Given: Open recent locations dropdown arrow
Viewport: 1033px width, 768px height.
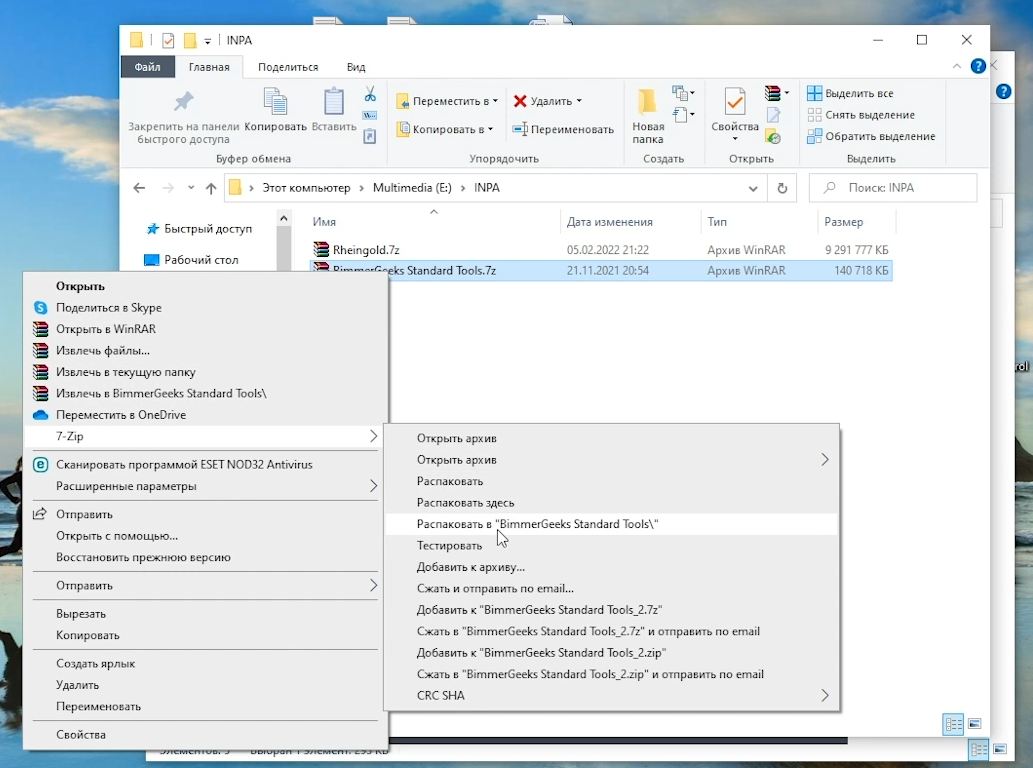Looking at the screenshot, I should 191,188.
